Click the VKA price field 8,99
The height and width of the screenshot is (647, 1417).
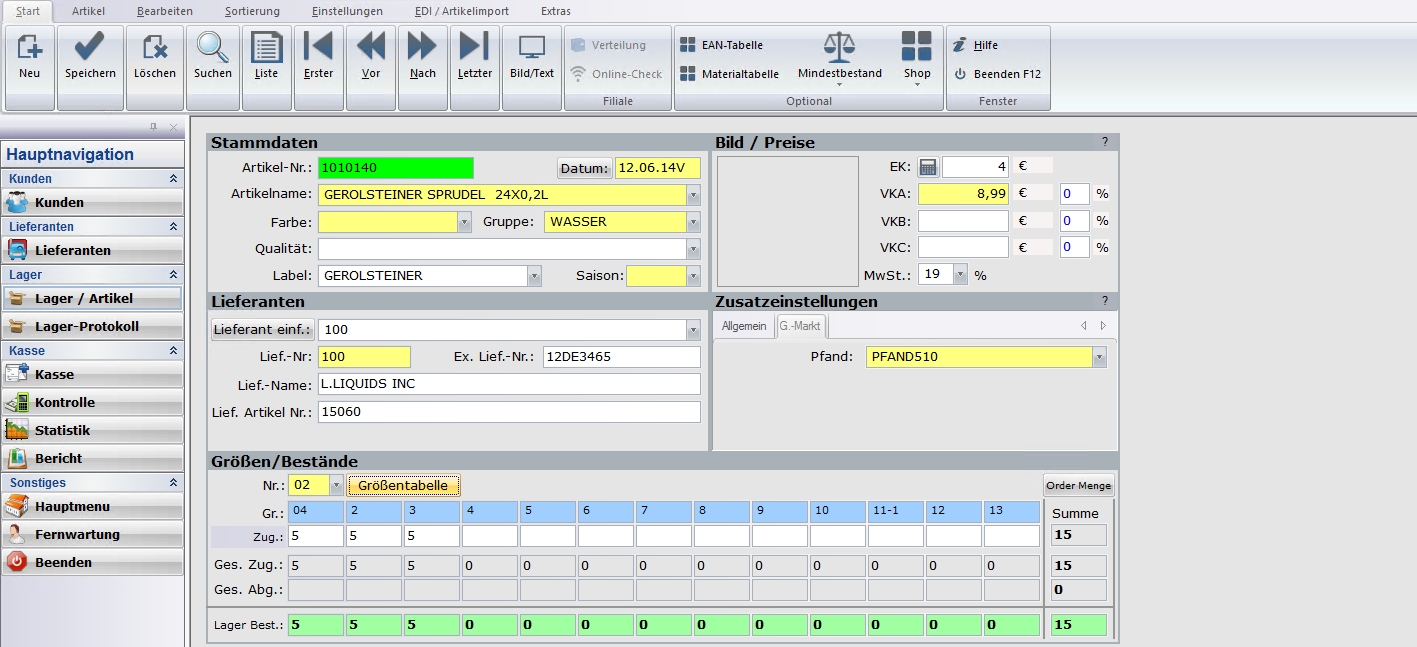pyautogui.click(x=963, y=194)
